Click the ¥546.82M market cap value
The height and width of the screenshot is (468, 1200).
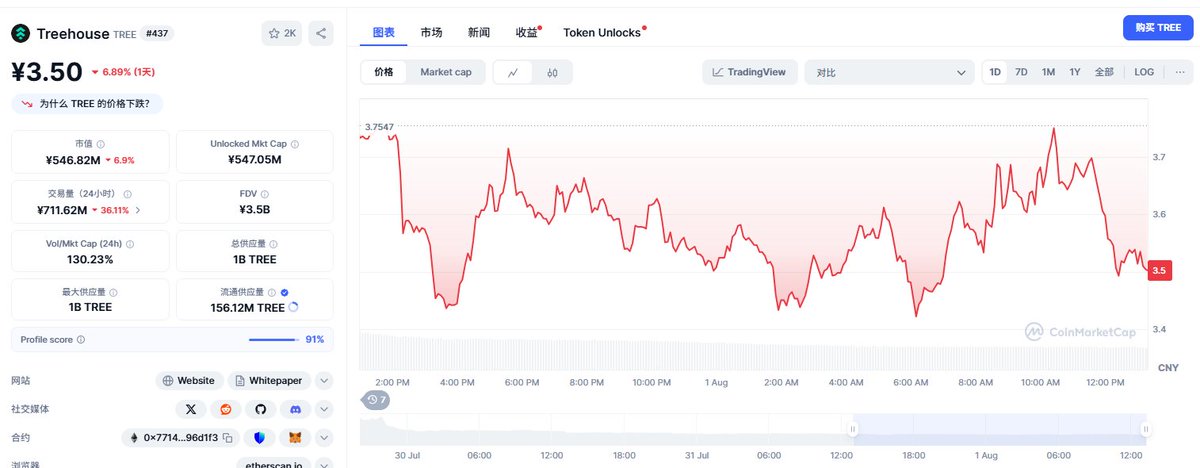(73, 160)
